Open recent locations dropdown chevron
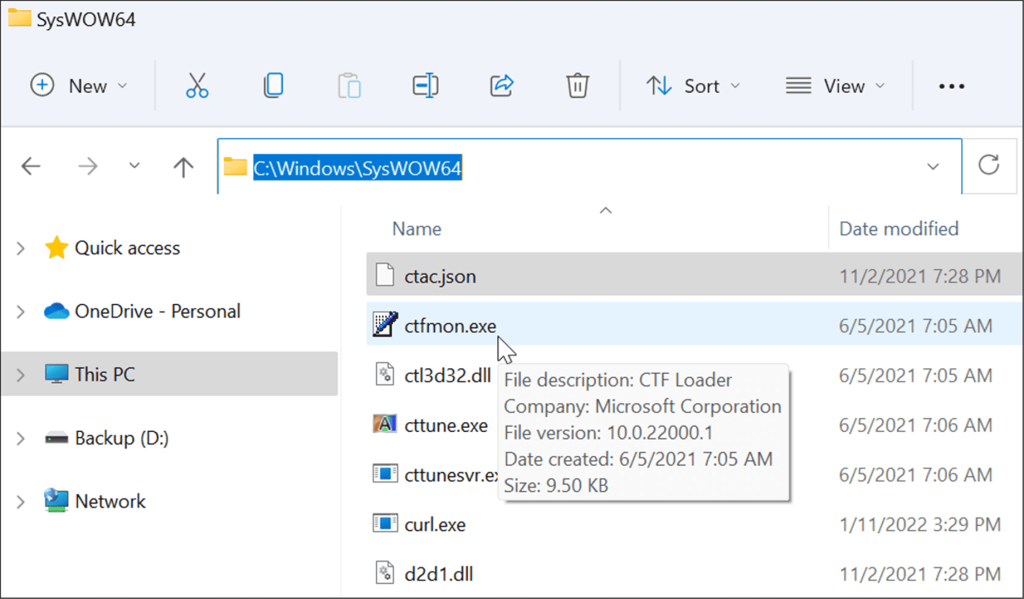The height and width of the screenshot is (599, 1024). pyautogui.click(x=135, y=166)
